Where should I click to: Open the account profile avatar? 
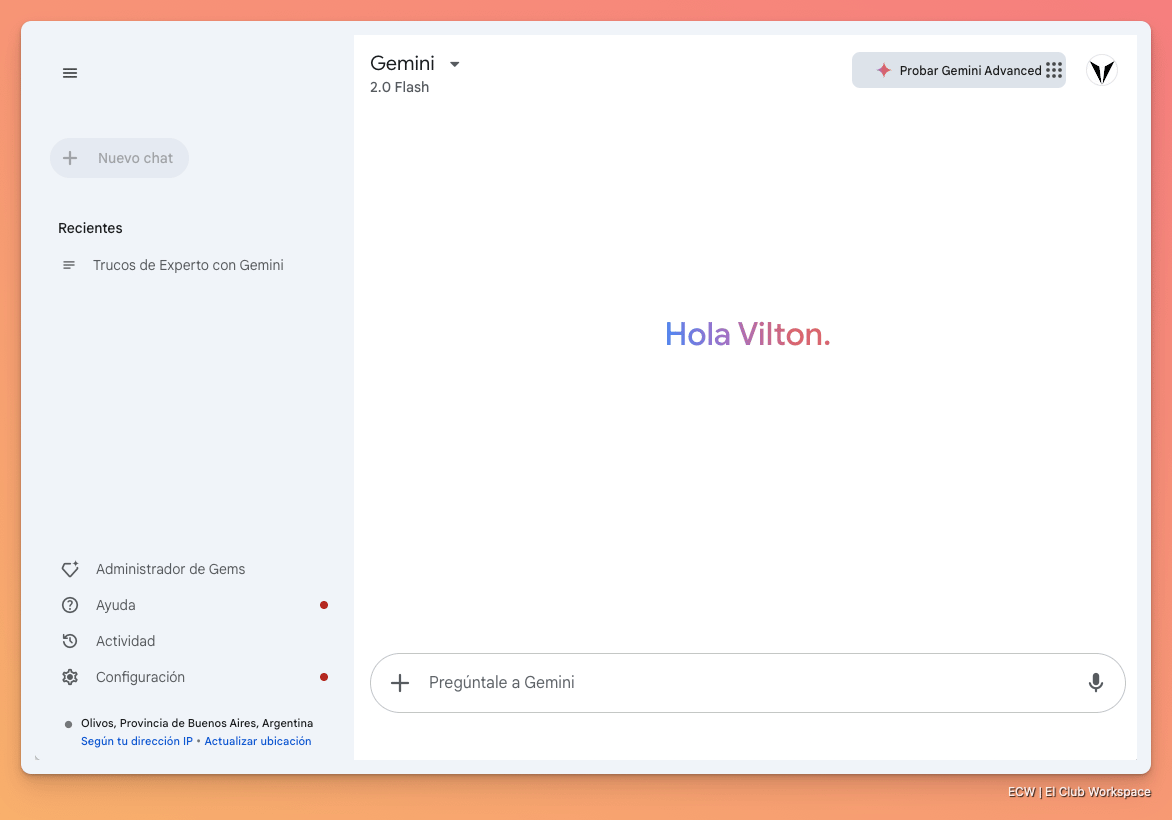pos(1102,70)
